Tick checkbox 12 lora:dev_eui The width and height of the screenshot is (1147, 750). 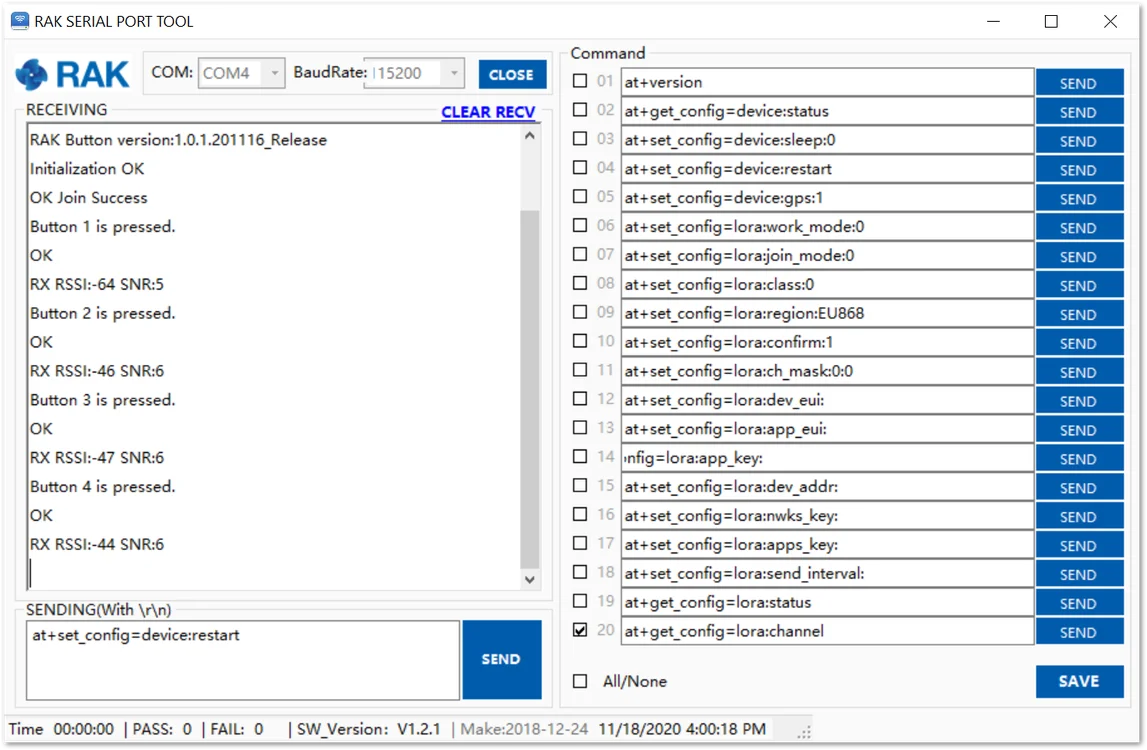point(580,399)
